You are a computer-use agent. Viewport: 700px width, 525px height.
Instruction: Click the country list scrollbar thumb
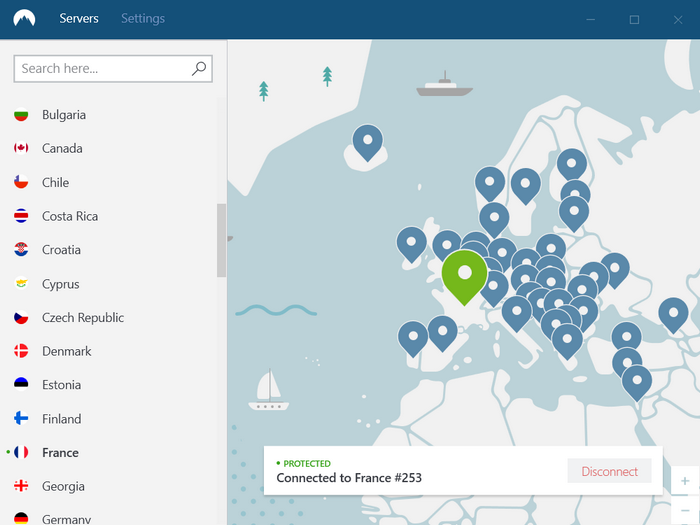tap(221, 241)
